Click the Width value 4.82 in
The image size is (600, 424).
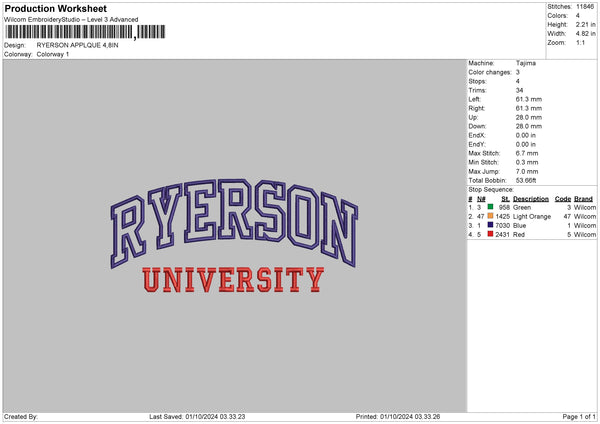click(x=586, y=34)
